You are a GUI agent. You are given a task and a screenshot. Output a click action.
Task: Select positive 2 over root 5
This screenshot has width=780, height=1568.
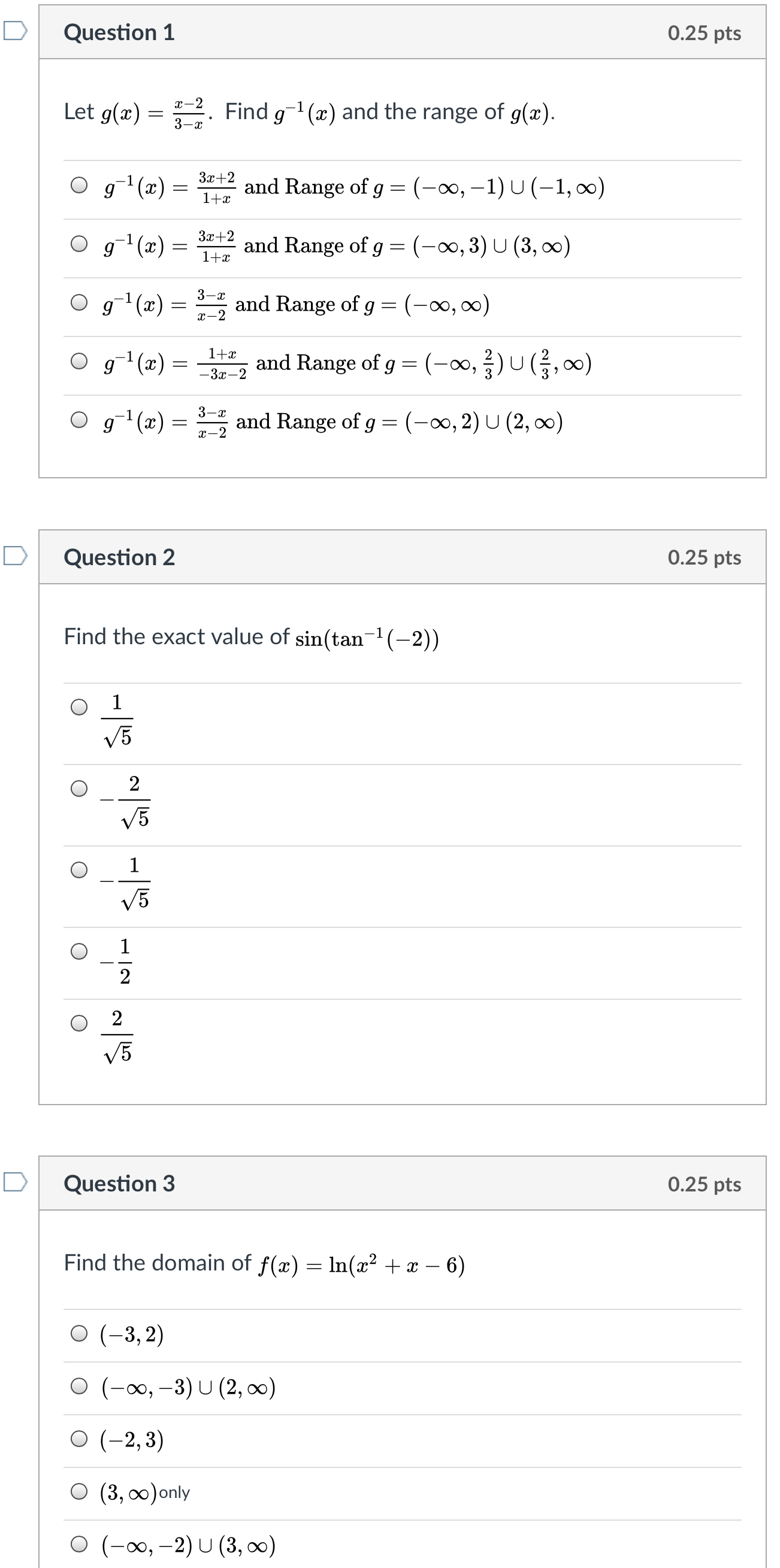[79, 1023]
